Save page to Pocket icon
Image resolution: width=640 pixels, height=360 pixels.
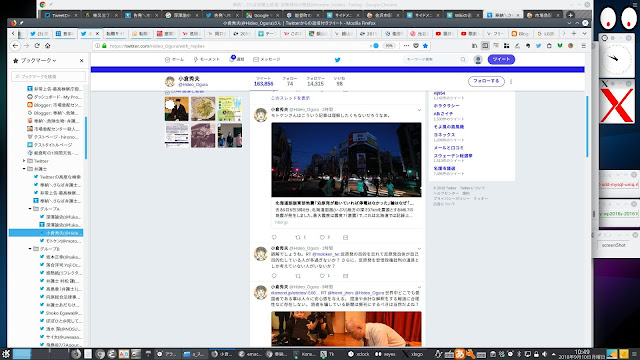(x=416, y=46)
